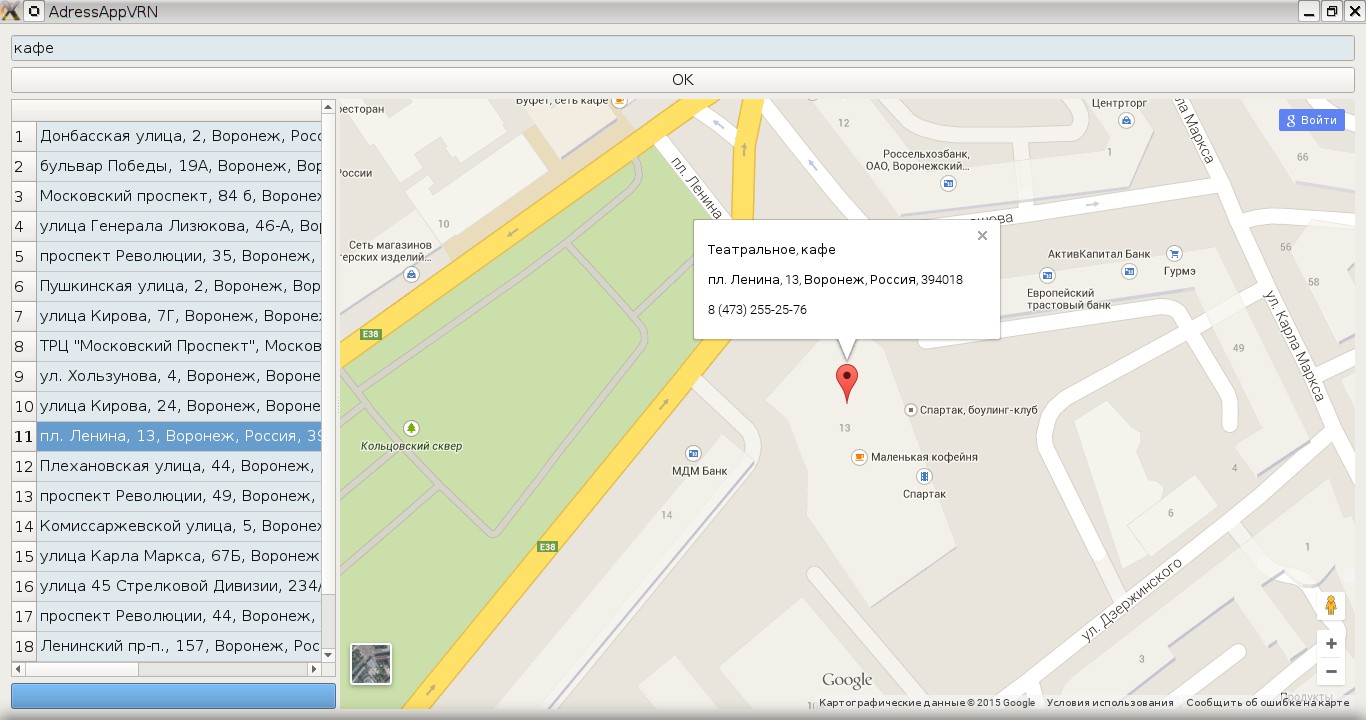Screen dimensions: 1366x720
Task: Maximize the AdressAppVRN window
Action: pos(1331,12)
